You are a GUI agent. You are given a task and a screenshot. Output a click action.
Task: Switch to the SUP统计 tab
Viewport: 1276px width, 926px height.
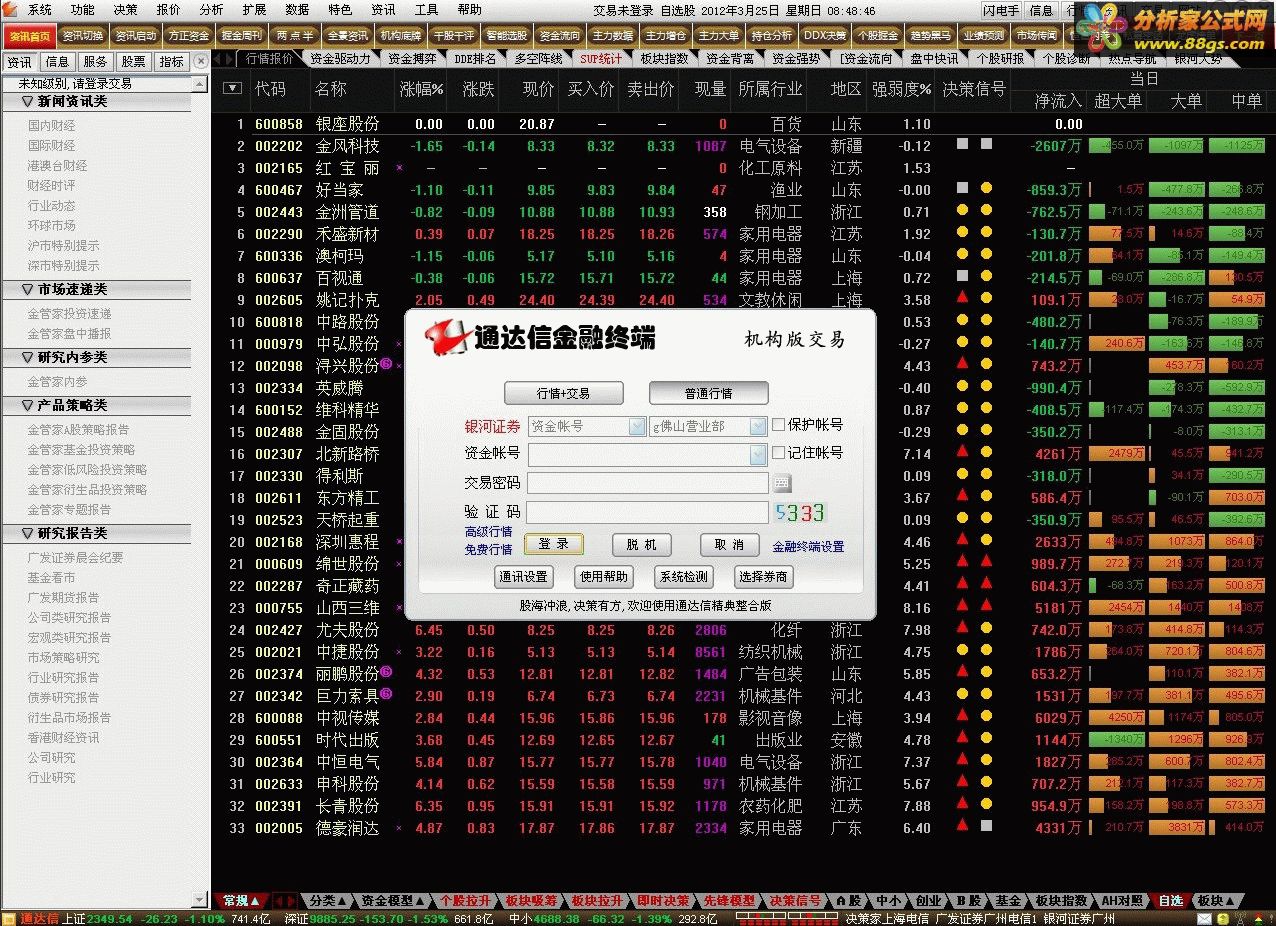pyautogui.click(x=601, y=59)
